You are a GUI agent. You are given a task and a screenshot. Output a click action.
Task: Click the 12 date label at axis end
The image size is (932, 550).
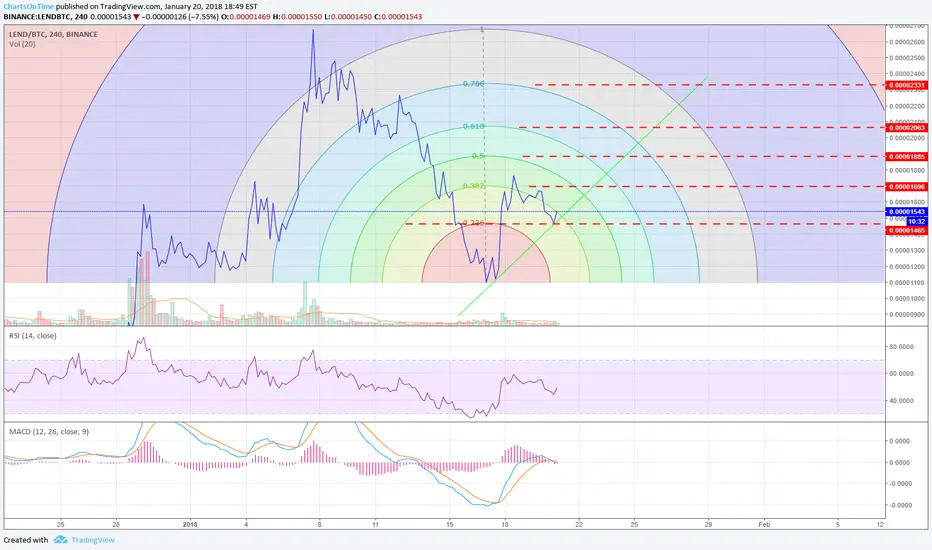pyautogui.click(x=880, y=524)
